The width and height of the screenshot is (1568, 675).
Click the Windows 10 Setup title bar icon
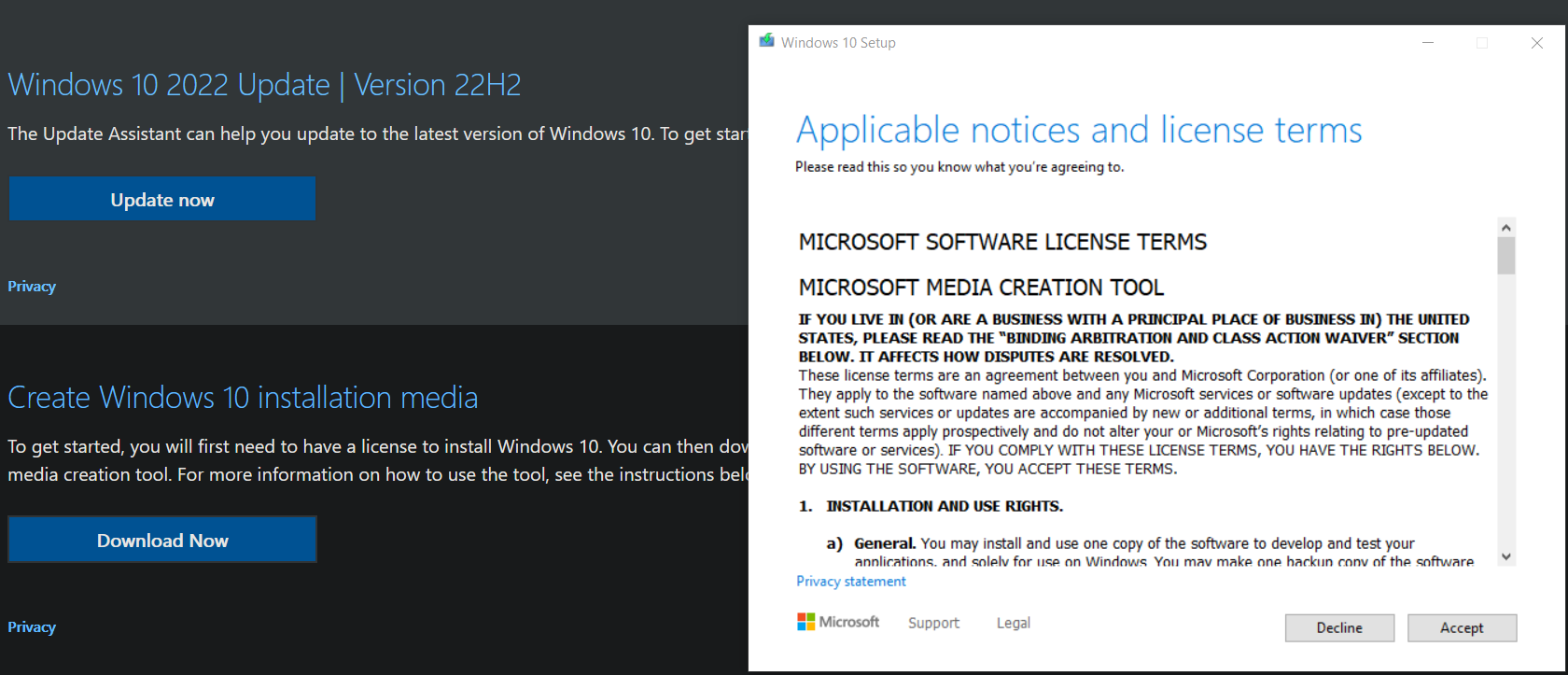point(767,41)
